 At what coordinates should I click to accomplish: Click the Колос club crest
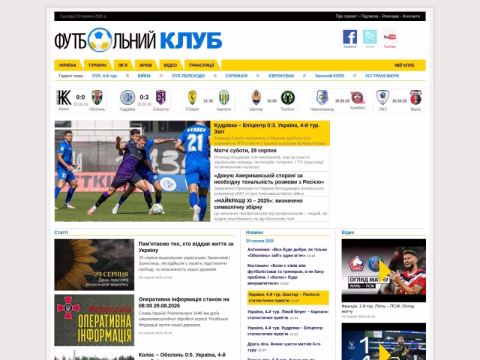[x=64, y=98]
